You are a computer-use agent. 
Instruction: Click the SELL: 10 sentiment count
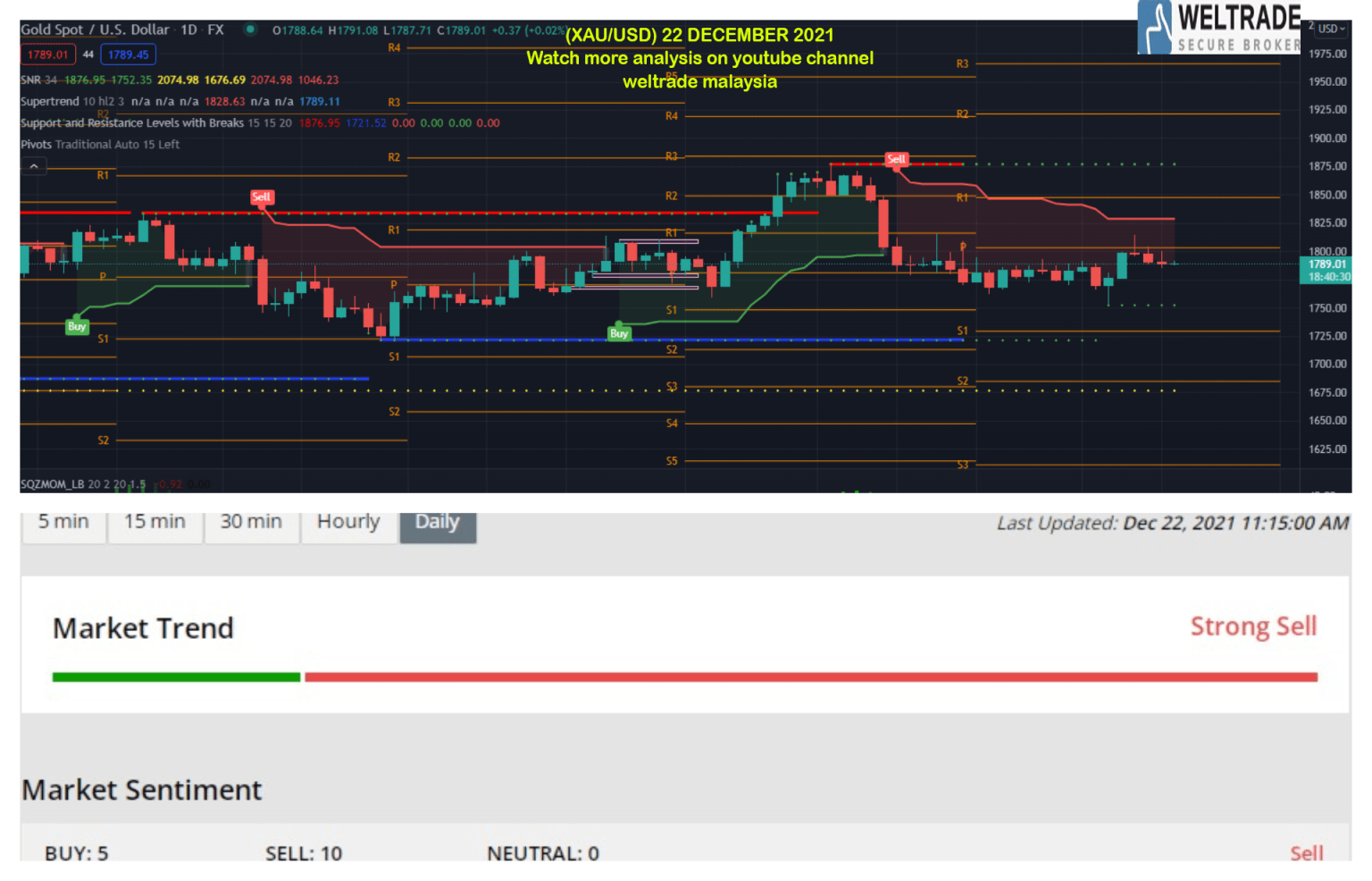point(304,853)
